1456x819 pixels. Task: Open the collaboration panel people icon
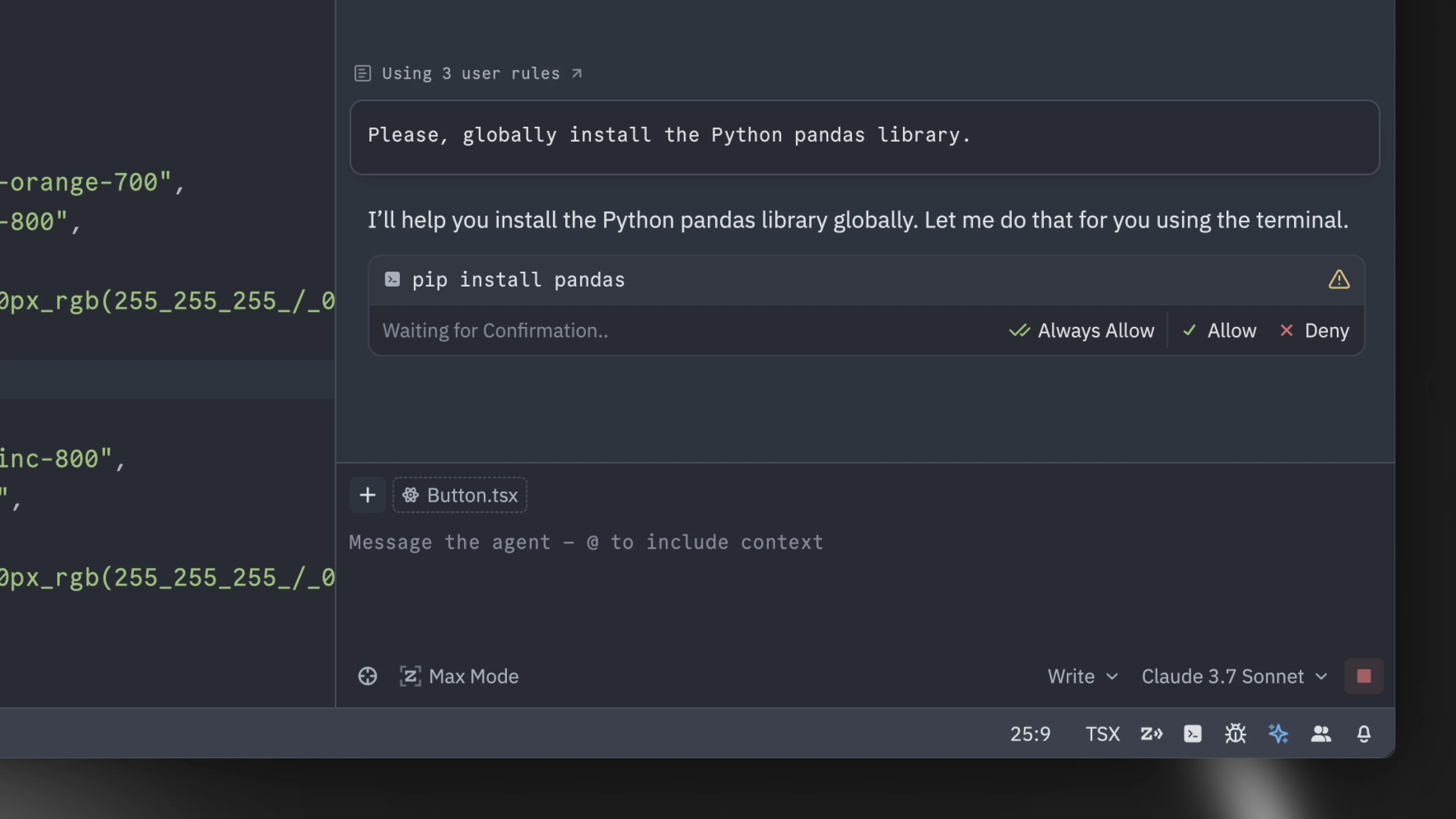click(1321, 734)
